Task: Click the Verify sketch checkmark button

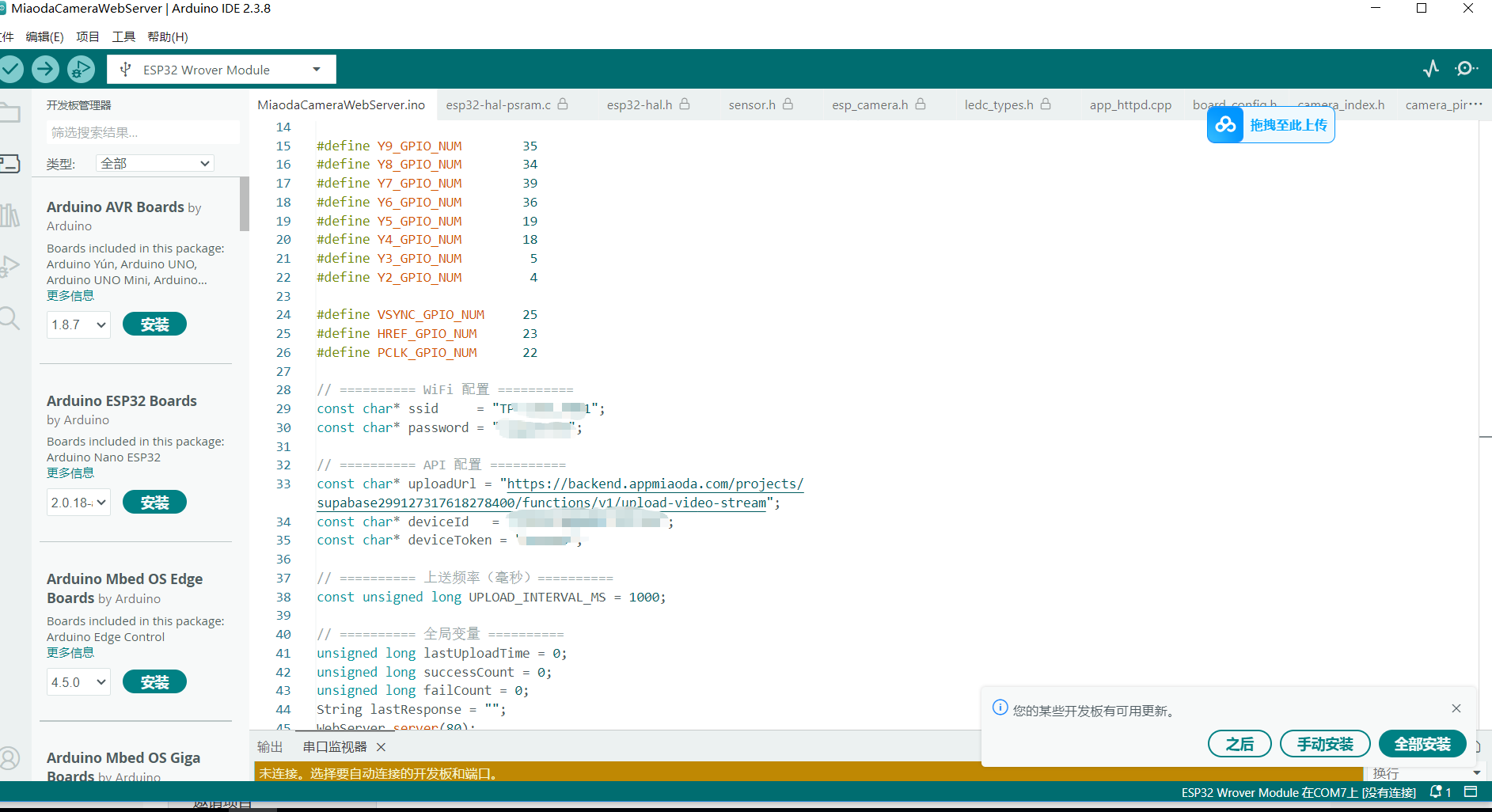Action: 11,70
